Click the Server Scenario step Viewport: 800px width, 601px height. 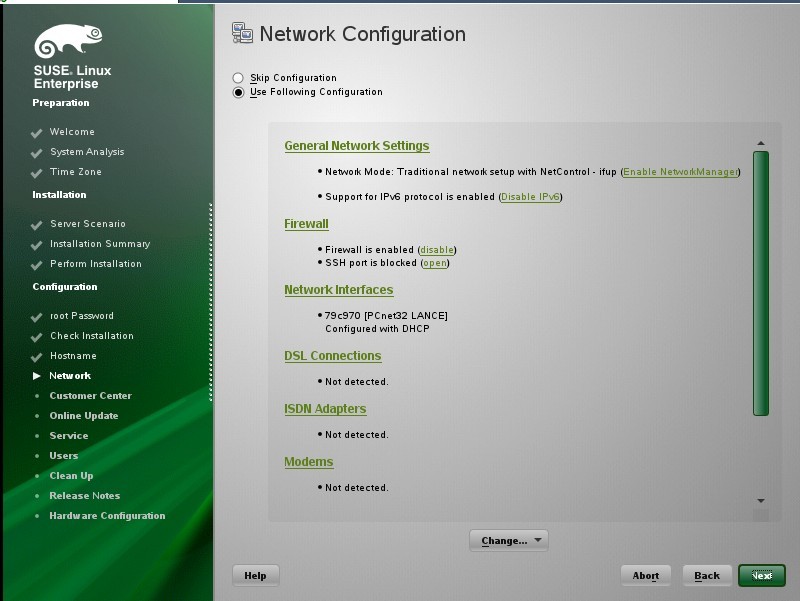tap(88, 224)
